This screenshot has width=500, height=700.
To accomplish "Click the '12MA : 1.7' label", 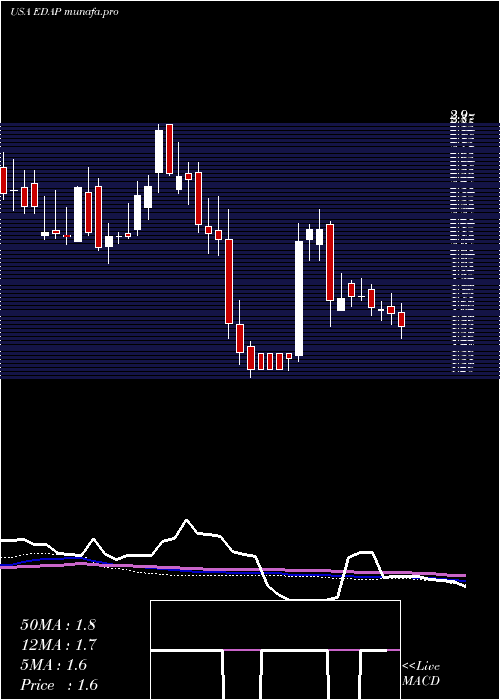I will (58, 645).
